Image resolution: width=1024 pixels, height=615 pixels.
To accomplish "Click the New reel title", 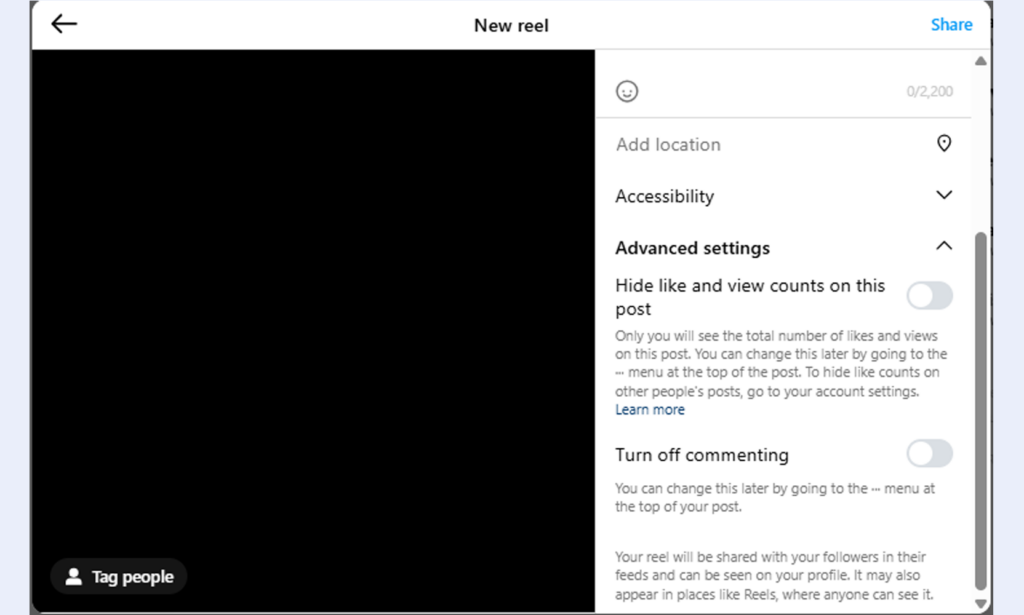I will pyautogui.click(x=511, y=25).
